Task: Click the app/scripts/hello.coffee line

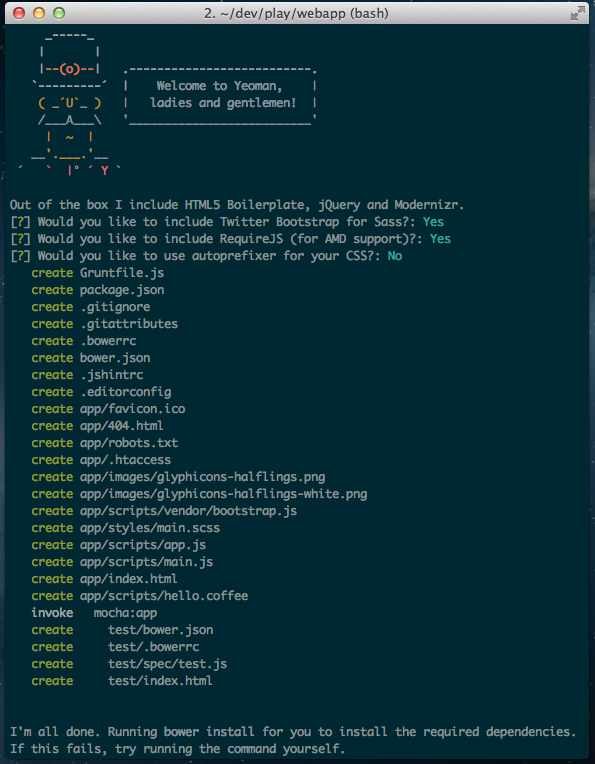Action: tap(140, 596)
